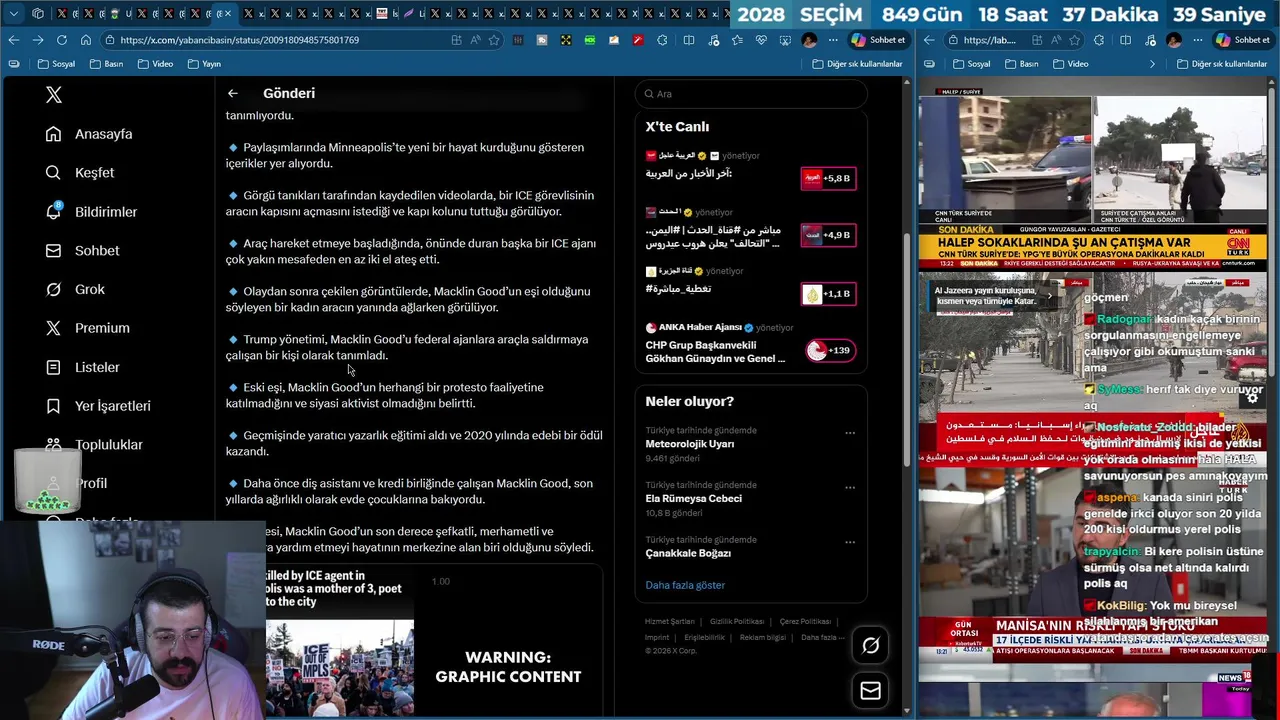
Task: Open the Çanakkale Boğazı trending topic
Action: click(x=688, y=553)
